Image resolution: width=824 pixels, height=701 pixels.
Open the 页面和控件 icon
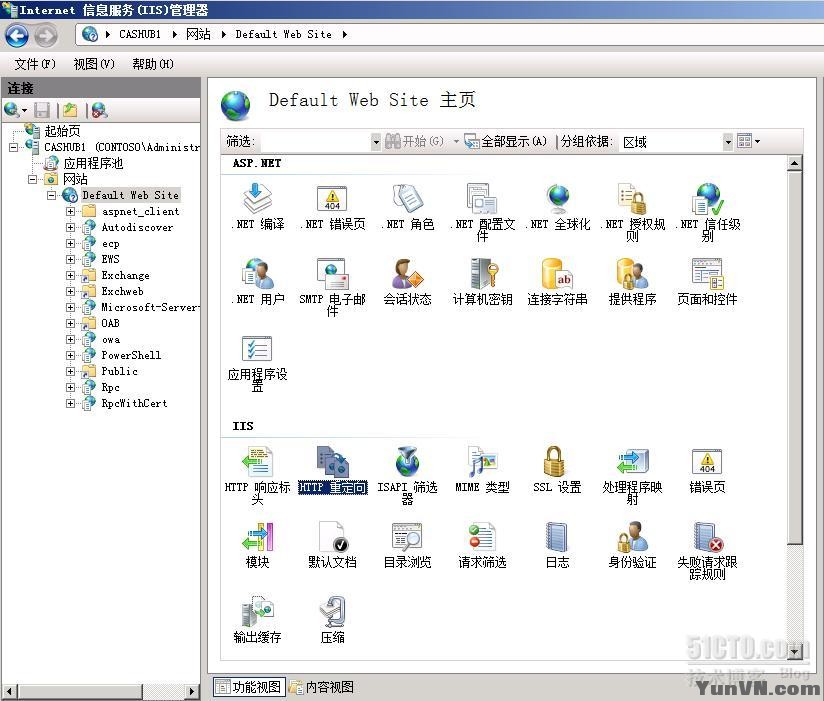click(x=708, y=281)
